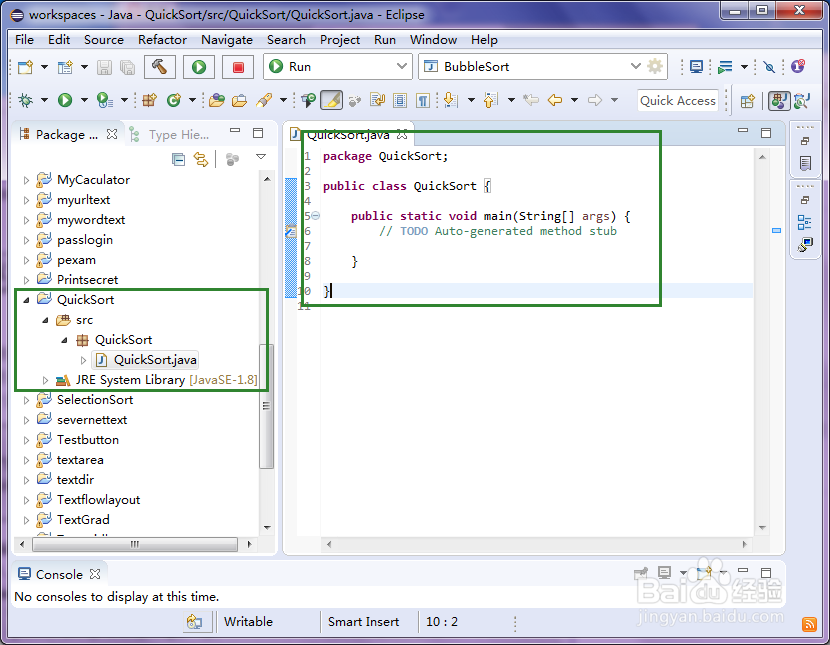The width and height of the screenshot is (830, 645).
Task: Expand JRE System Library node
Action: (x=46, y=380)
